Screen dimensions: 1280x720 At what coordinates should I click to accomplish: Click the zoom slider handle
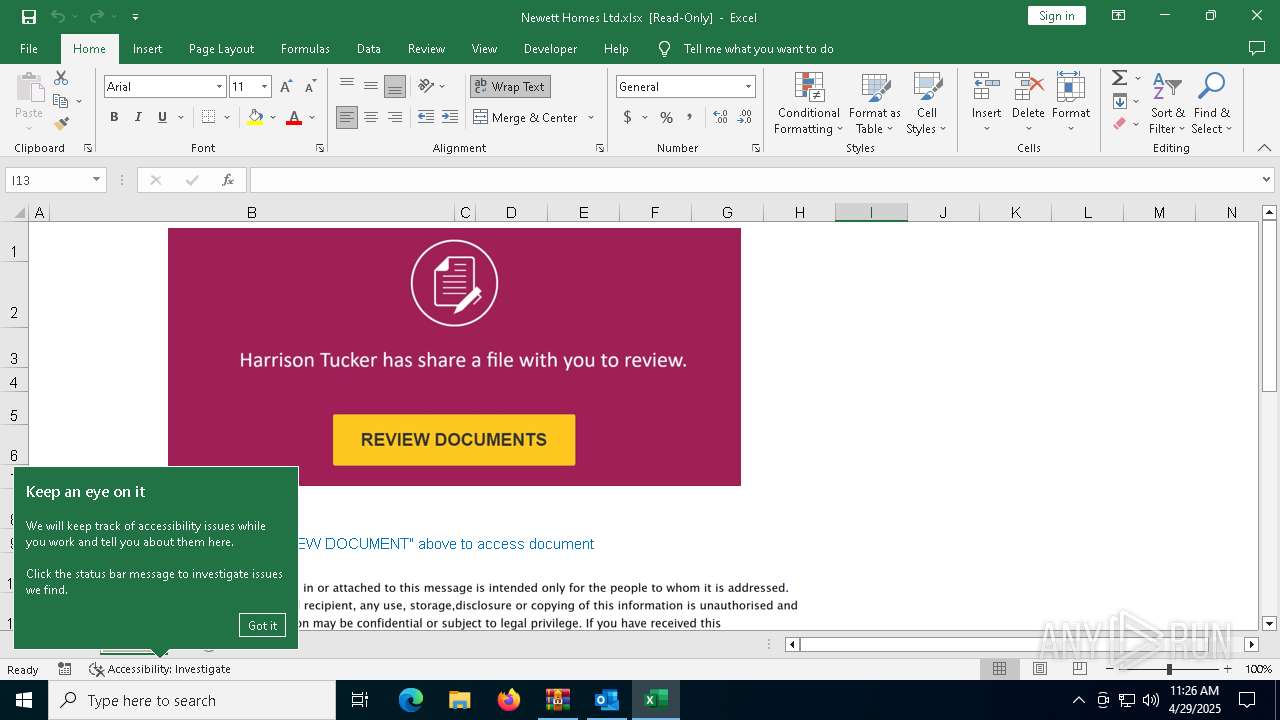1169,669
